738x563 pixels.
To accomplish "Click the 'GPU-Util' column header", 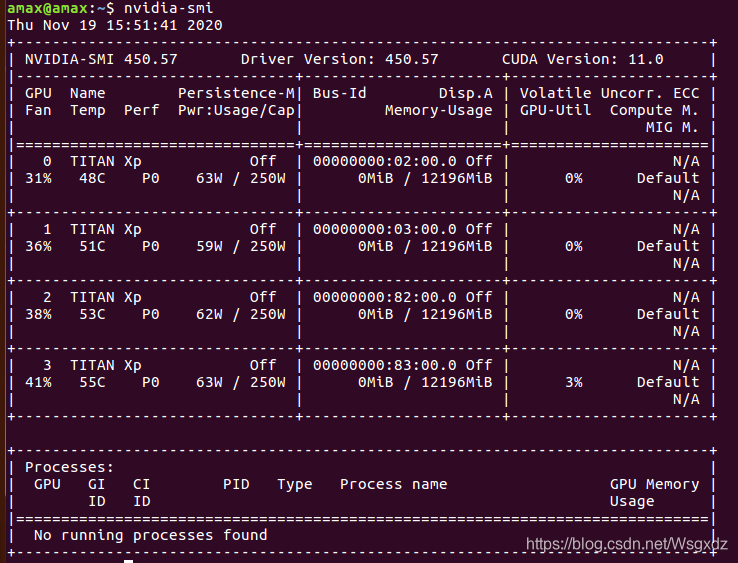I will (555, 110).
